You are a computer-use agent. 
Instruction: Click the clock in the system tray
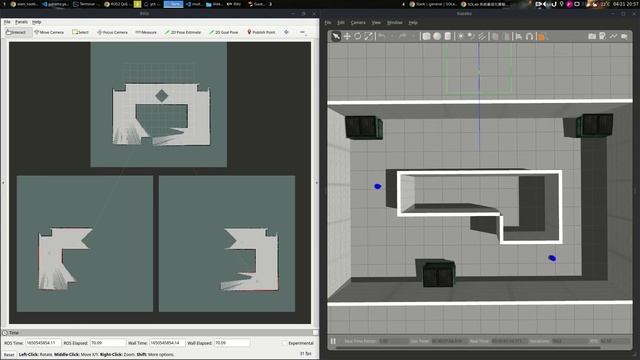[625, 4]
